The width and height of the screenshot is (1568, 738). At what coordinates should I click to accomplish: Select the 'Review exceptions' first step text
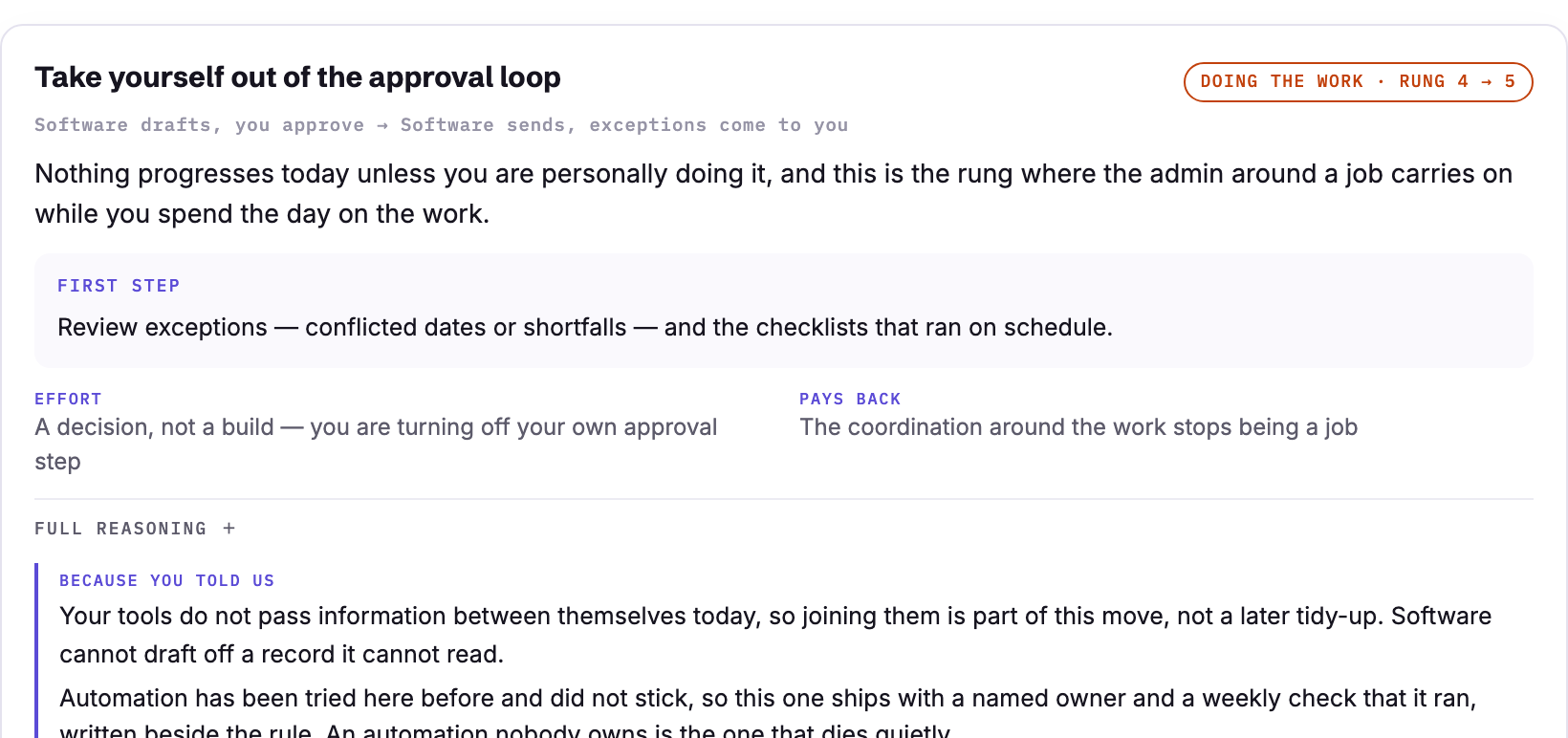pyautogui.click(x=585, y=327)
